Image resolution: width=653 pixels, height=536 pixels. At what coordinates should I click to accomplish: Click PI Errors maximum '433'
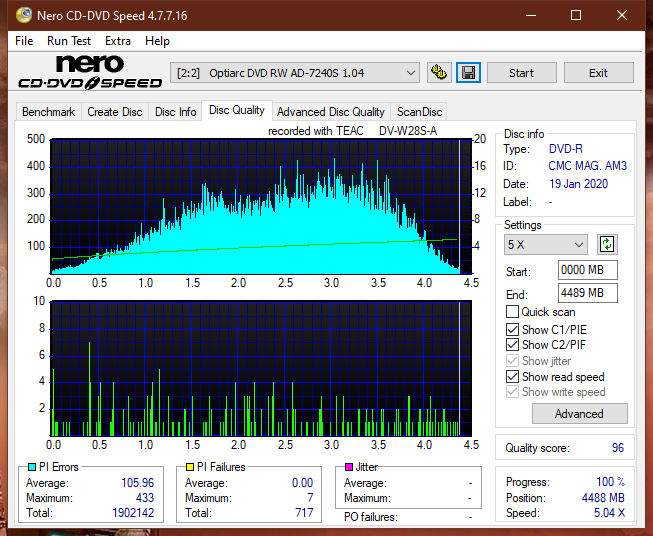pyautogui.click(x=145, y=498)
